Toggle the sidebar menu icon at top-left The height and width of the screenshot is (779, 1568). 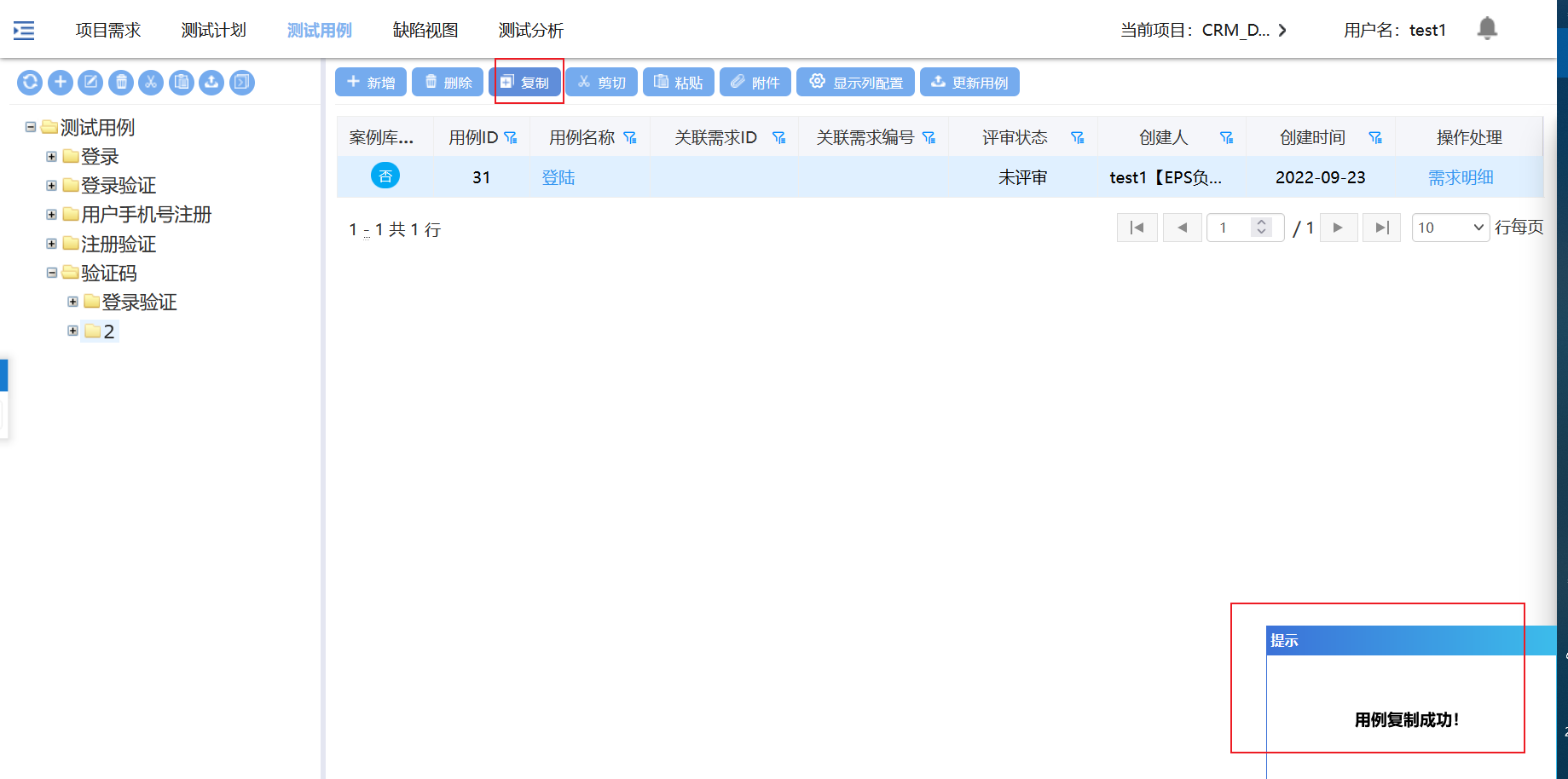click(x=24, y=31)
